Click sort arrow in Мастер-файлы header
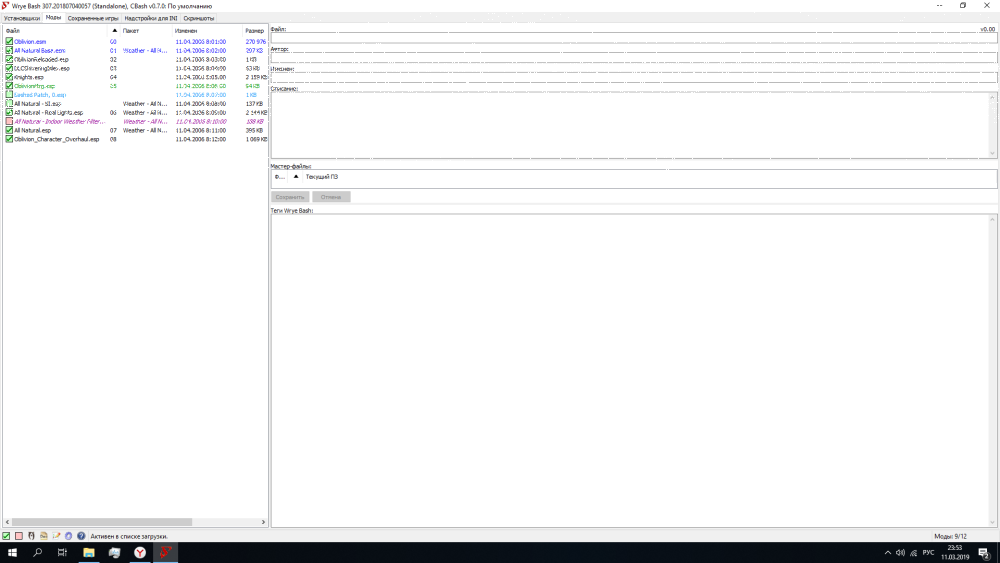Image resolution: width=1000 pixels, height=563 pixels. coord(295,177)
